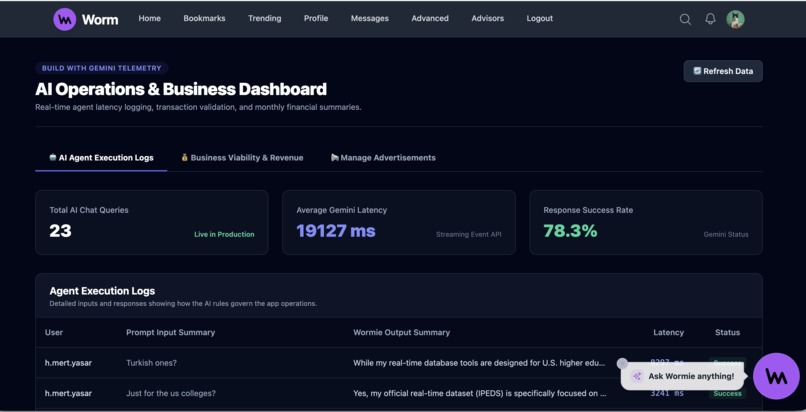Open the user avatar menu
The width and height of the screenshot is (806, 412).
pyautogui.click(x=735, y=19)
